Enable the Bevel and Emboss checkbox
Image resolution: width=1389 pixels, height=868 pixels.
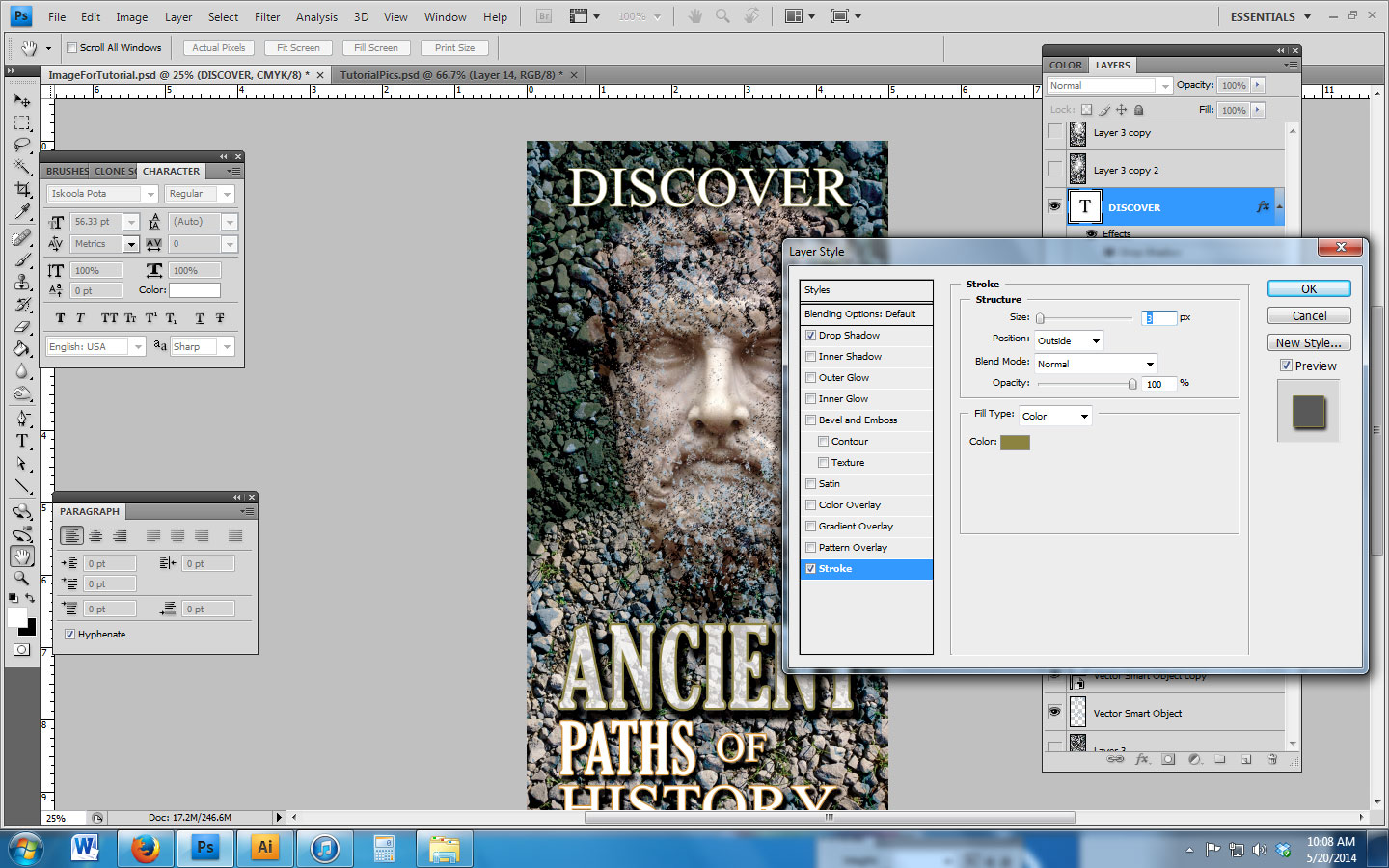(810, 420)
